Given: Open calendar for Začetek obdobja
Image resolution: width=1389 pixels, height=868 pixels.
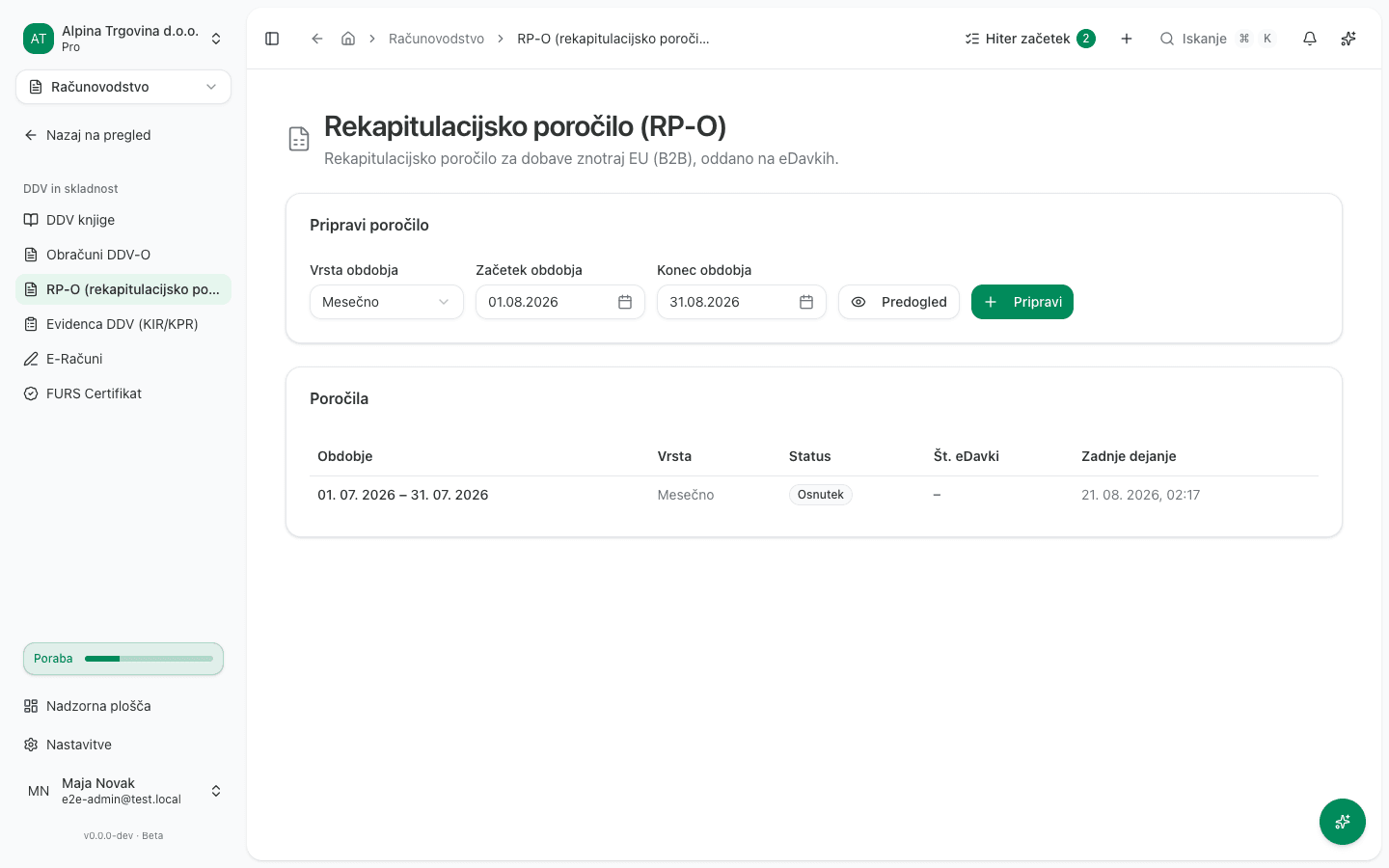Looking at the screenshot, I should [x=625, y=302].
